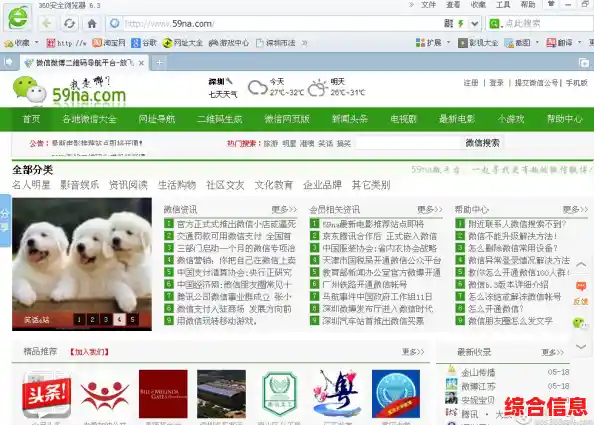
Task: Click the WeChat search input field
Action: pyautogui.click(x=409, y=143)
